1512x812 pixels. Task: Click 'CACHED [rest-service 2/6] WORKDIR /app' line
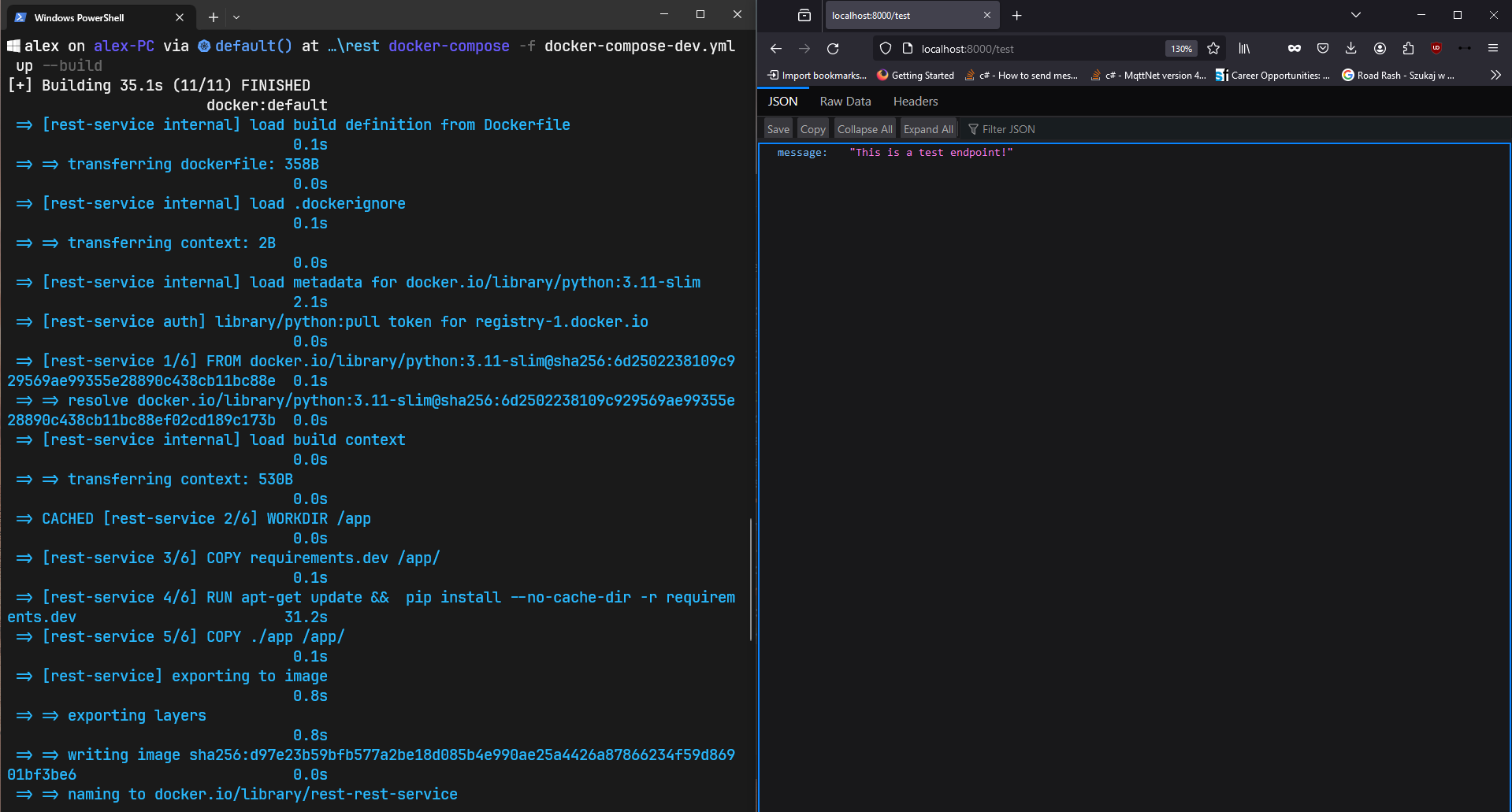(193, 519)
